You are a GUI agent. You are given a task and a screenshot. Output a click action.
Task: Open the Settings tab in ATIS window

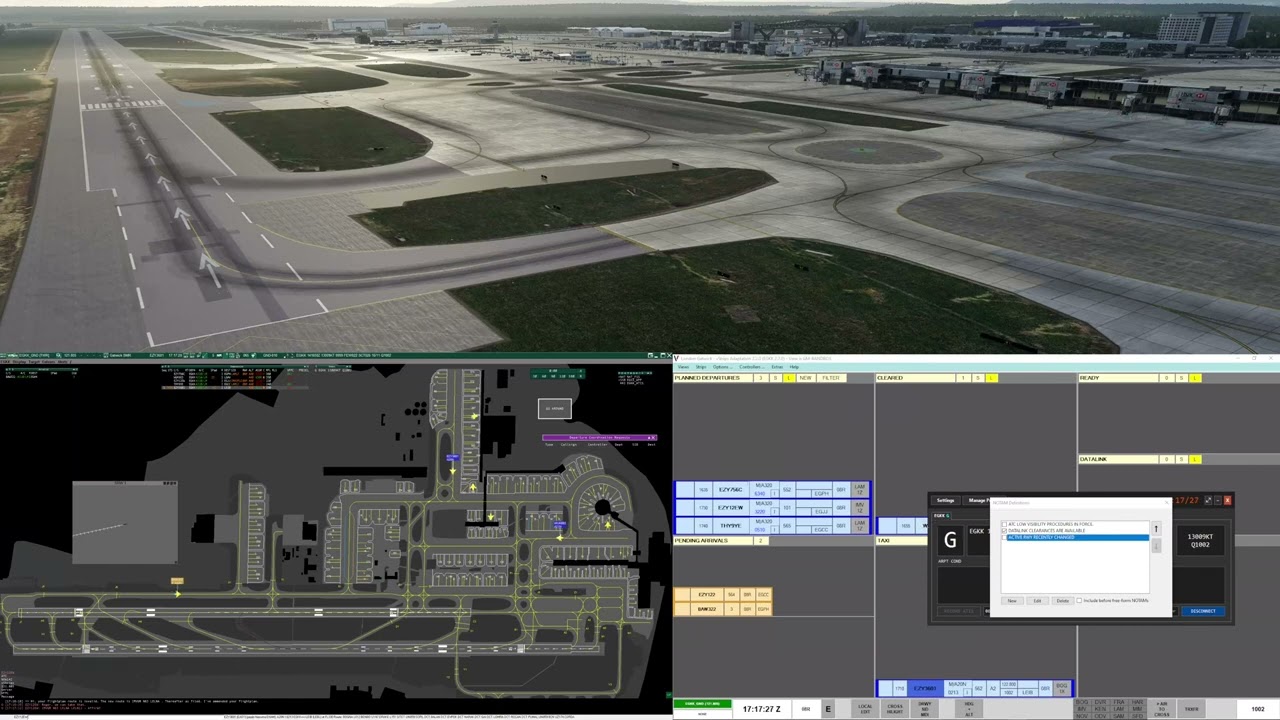pos(945,500)
